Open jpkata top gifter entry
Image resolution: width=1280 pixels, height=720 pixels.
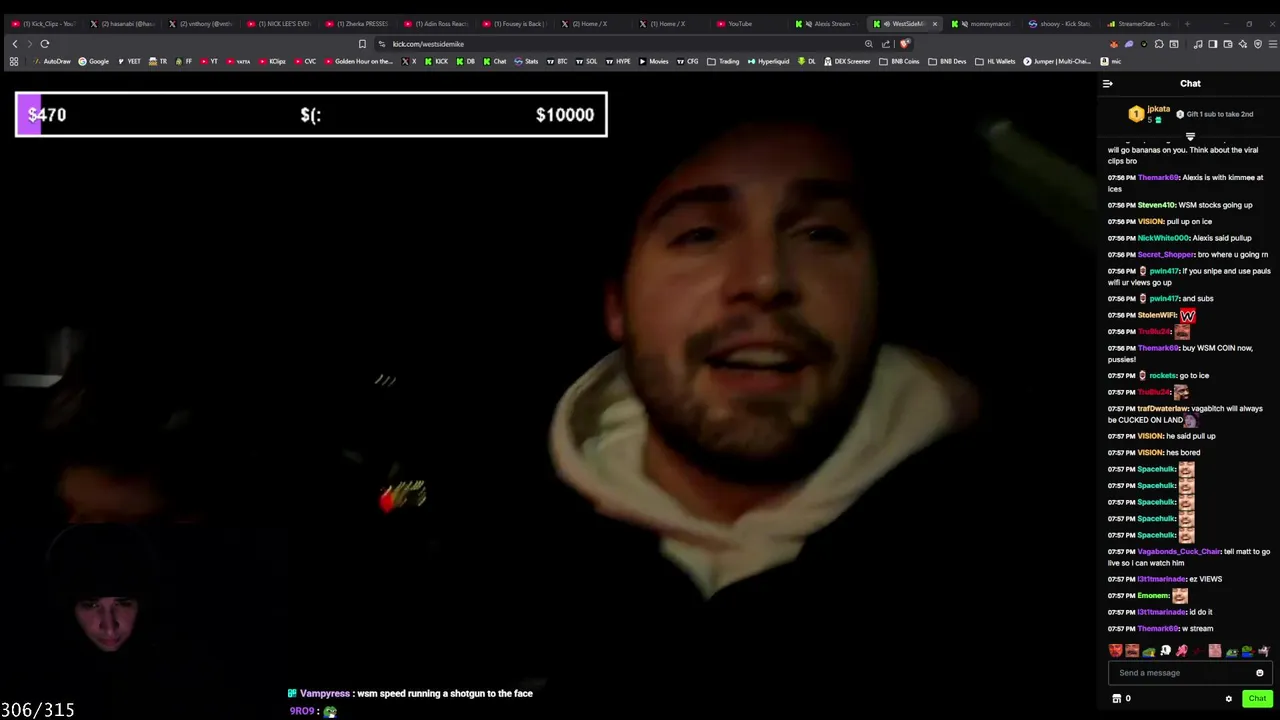1150,114
